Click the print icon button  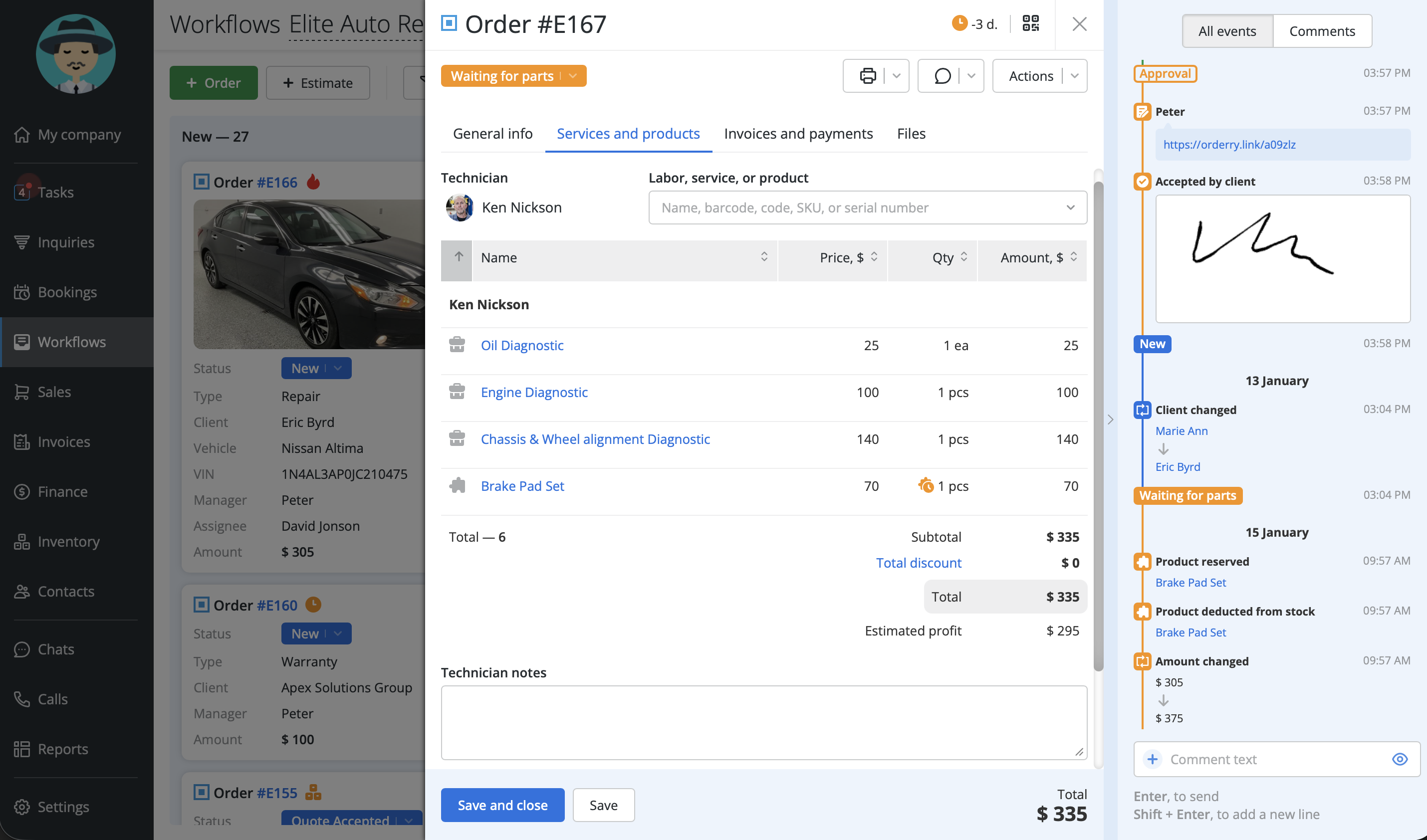(868, 76)
